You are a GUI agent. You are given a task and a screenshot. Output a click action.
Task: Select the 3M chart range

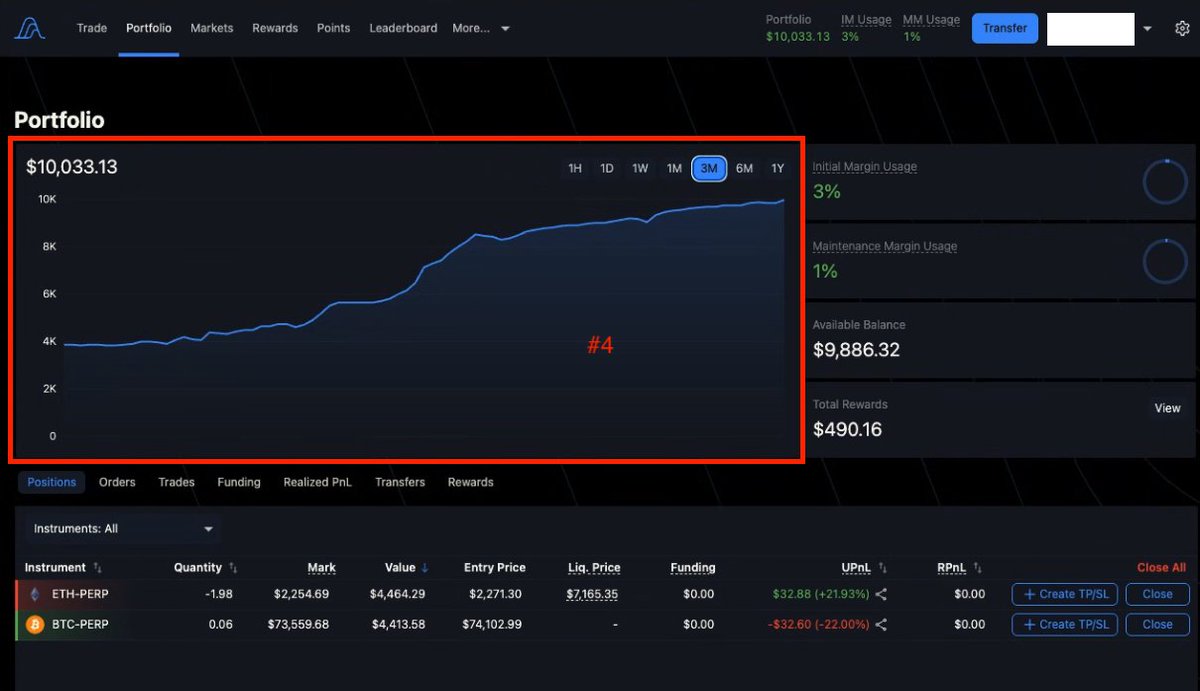(x=709, y=168)
